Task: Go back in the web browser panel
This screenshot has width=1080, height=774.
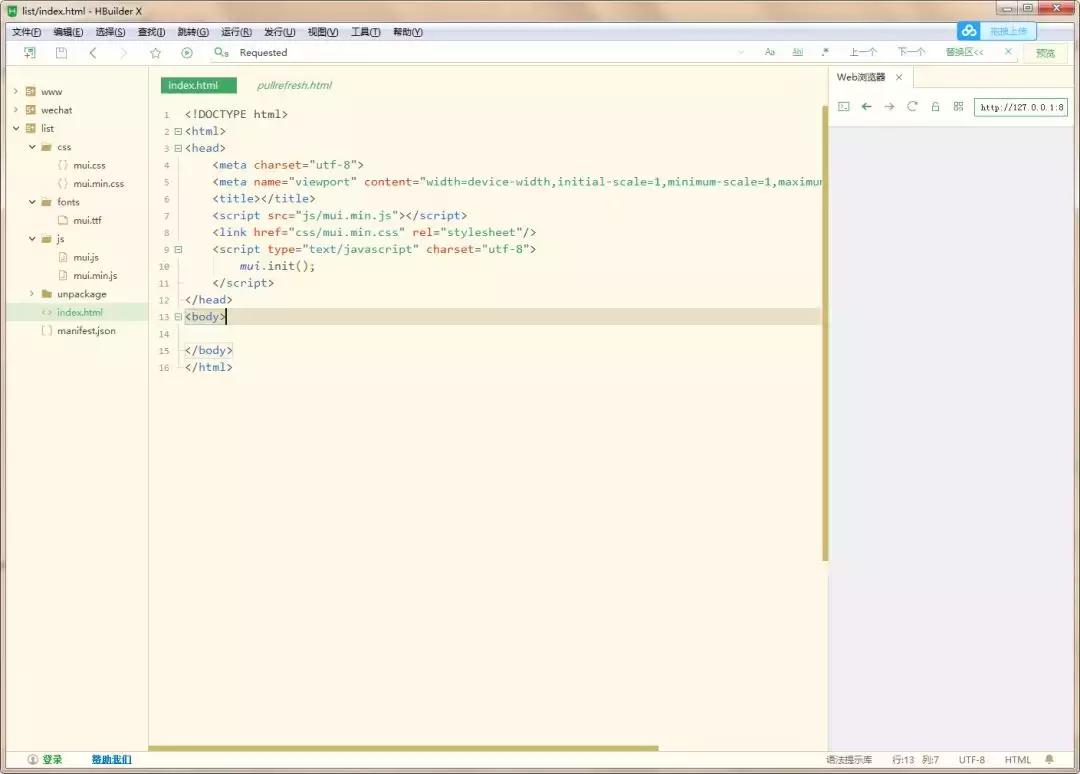Action: (866, 107)
